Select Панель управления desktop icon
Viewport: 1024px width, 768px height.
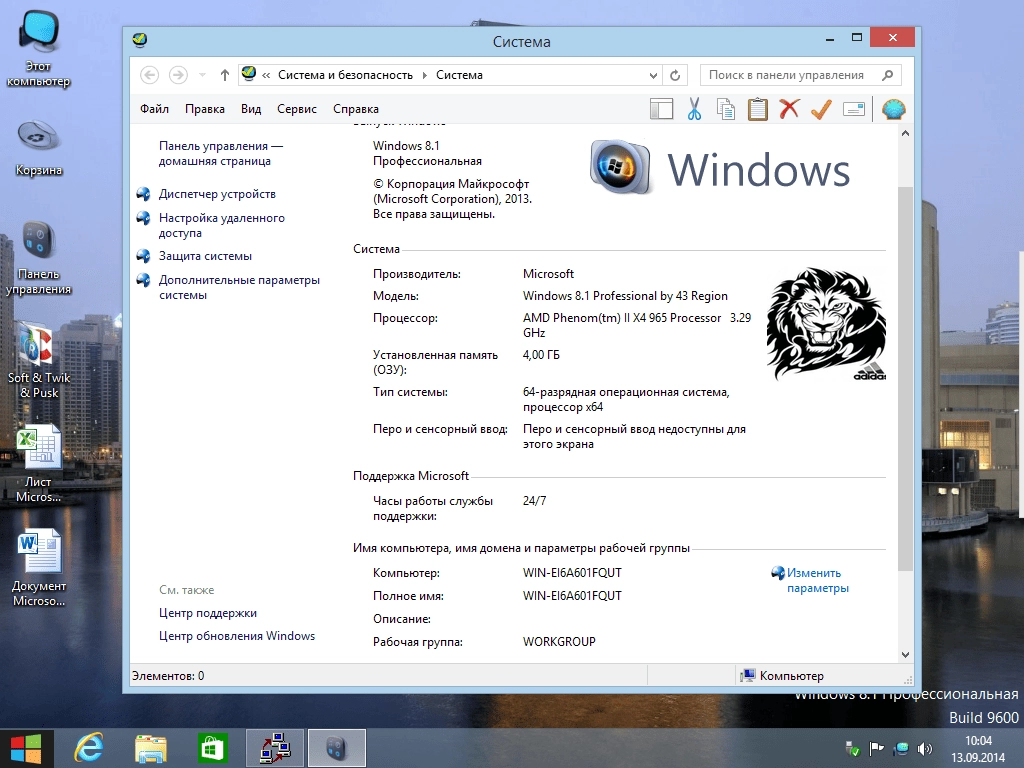[x=39, y=259]
